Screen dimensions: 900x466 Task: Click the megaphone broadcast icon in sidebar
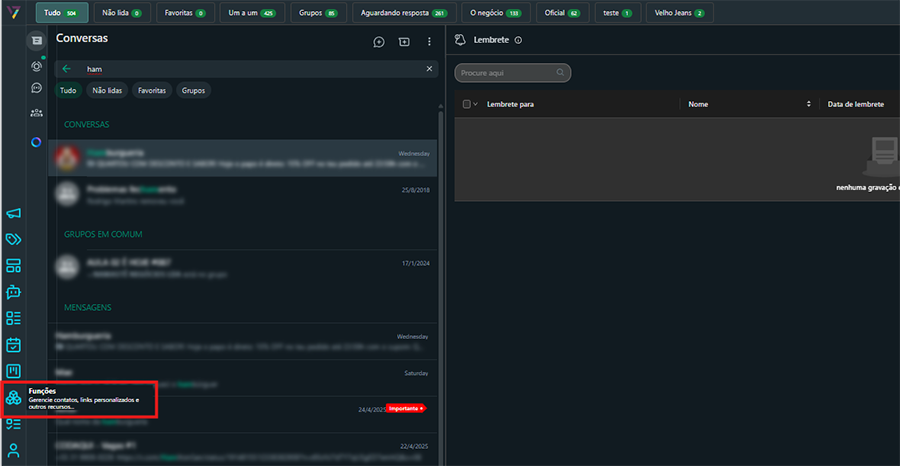click(13, 213)
